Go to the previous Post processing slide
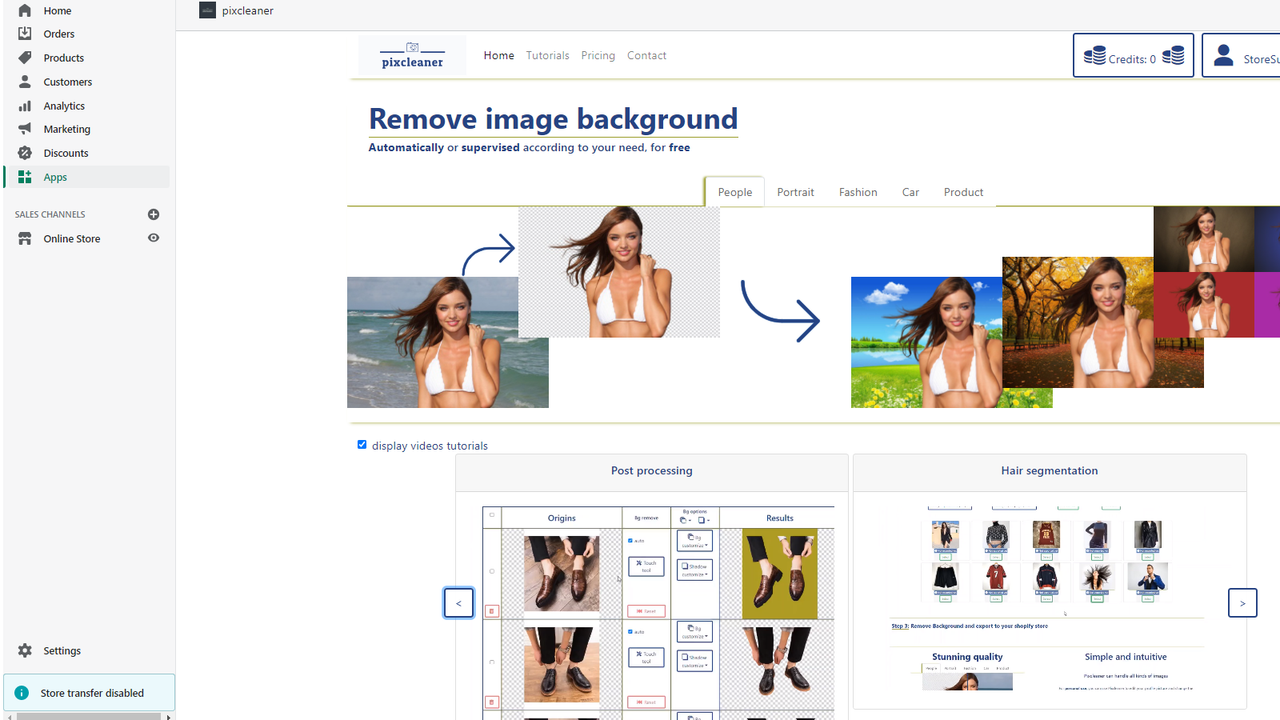This screenshot has height=720, width=1280. (x=458, y=602)
